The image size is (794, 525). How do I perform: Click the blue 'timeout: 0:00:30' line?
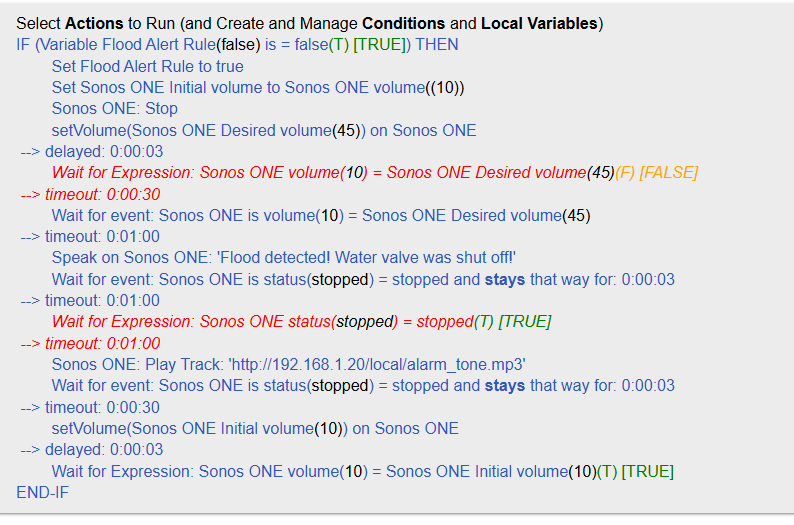90,407
